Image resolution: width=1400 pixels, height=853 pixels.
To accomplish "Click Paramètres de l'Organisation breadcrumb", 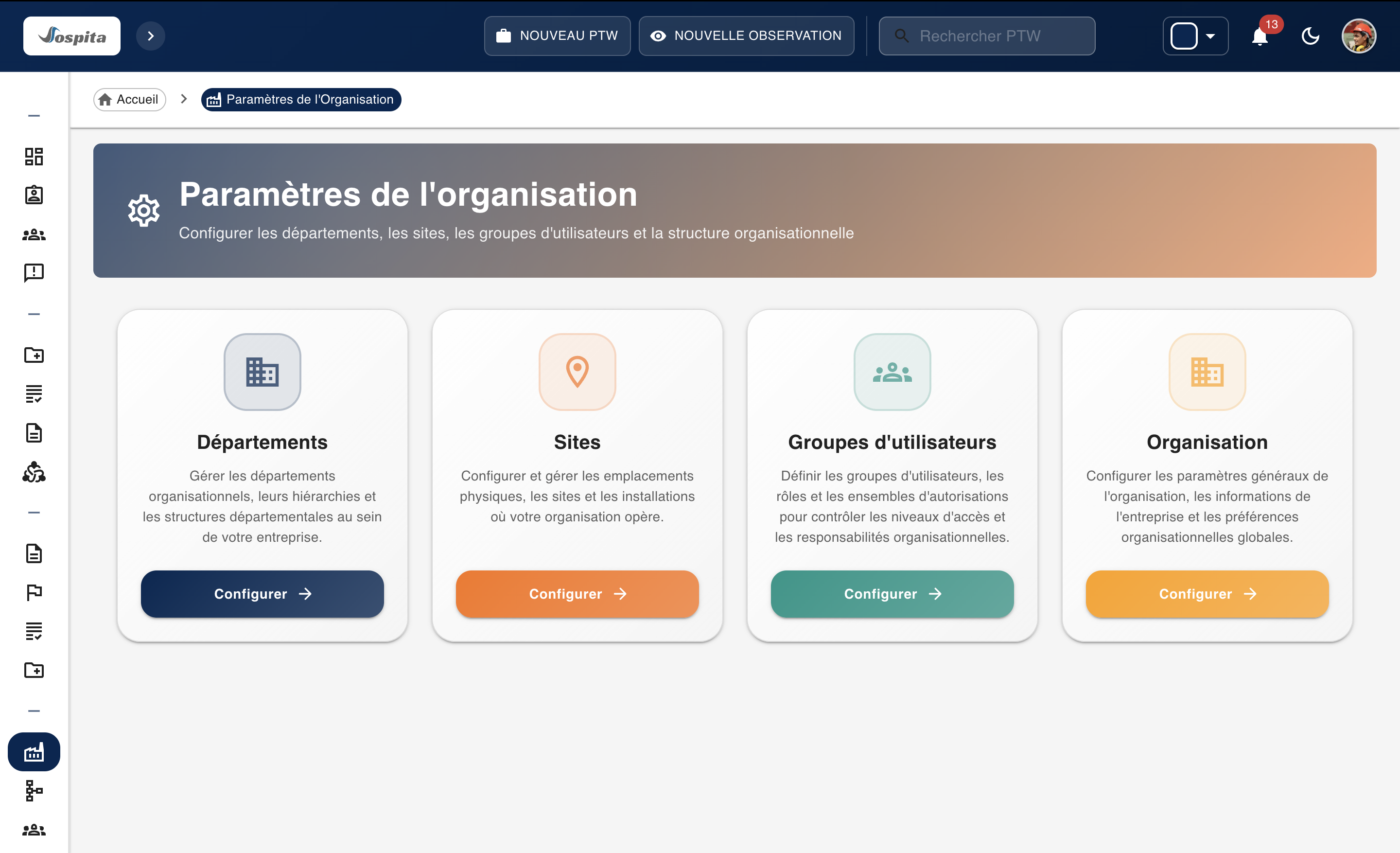I will tap(301, 99).
